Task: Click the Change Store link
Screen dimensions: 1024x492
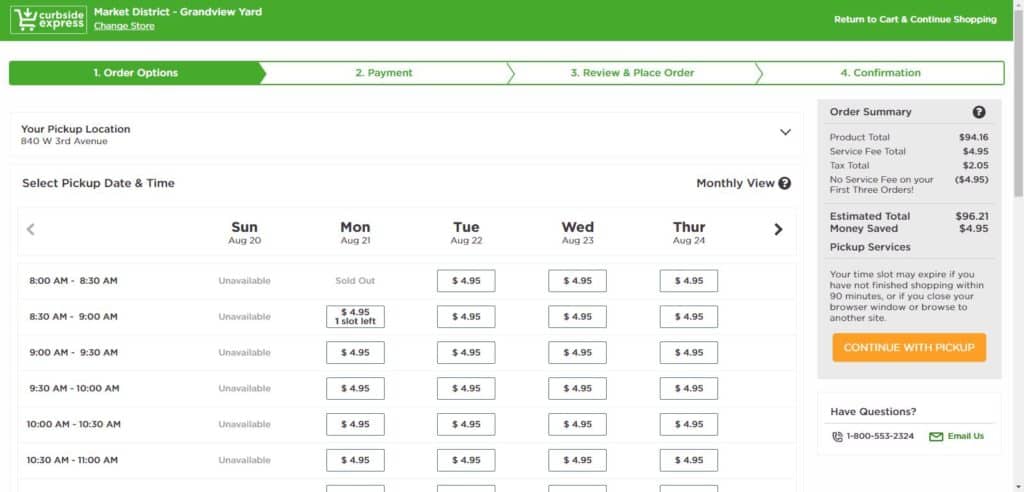Action: pos(124,26)
